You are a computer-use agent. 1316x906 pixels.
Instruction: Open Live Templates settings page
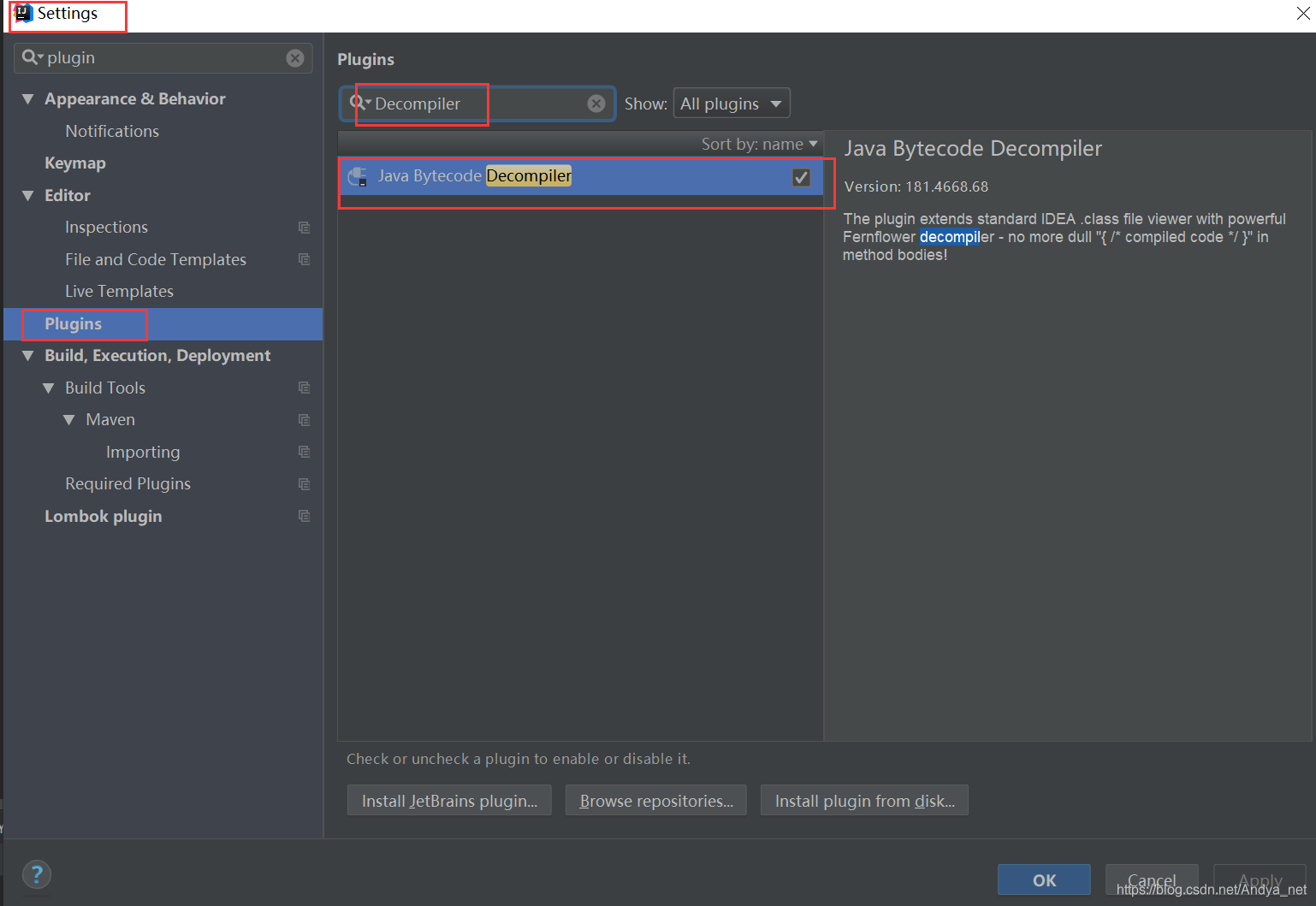point(119,291)
